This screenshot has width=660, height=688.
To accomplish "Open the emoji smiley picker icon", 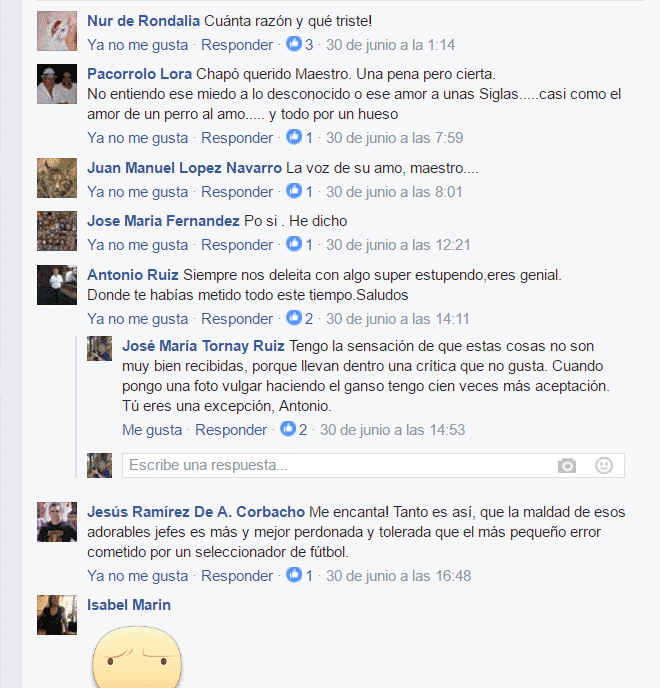I will [604, 466].
